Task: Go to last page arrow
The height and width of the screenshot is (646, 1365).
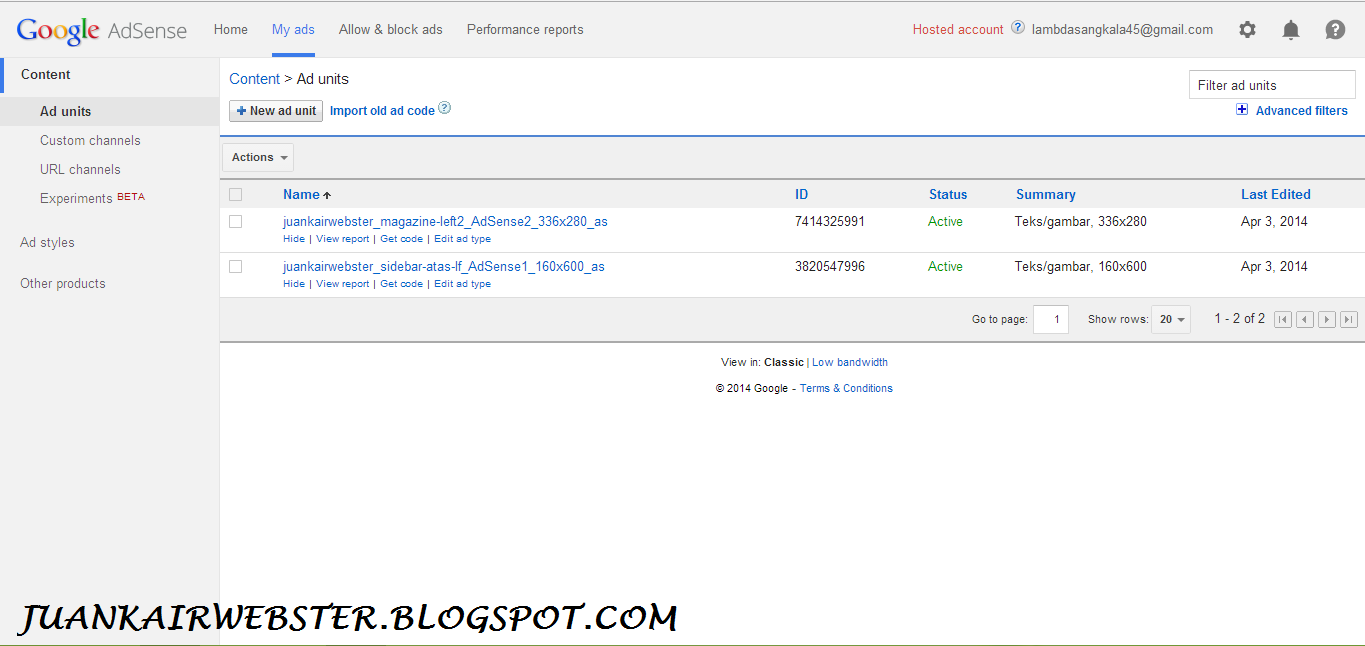Action: [x=1349, y=320]
